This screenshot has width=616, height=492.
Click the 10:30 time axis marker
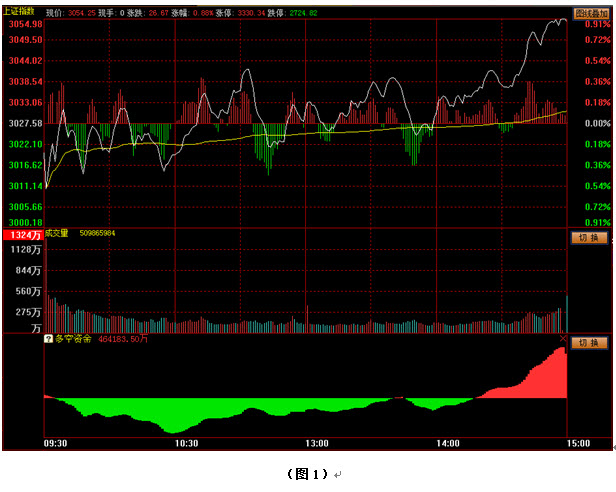(186, 442)
